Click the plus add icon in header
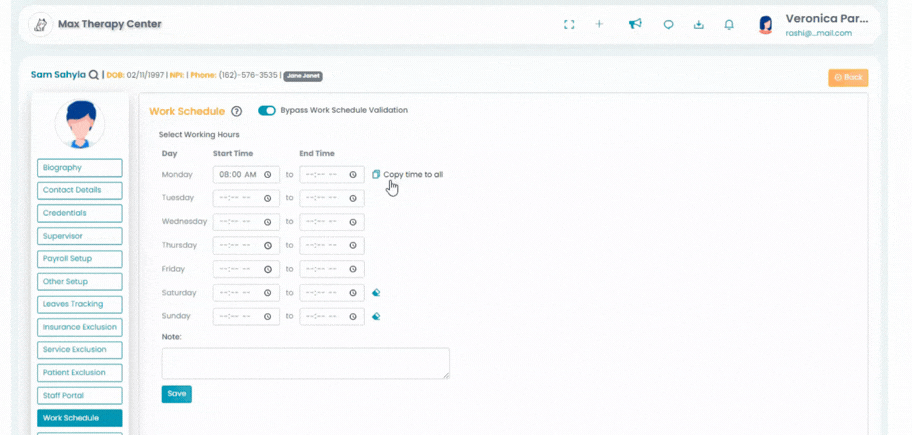 coord(599,24)
